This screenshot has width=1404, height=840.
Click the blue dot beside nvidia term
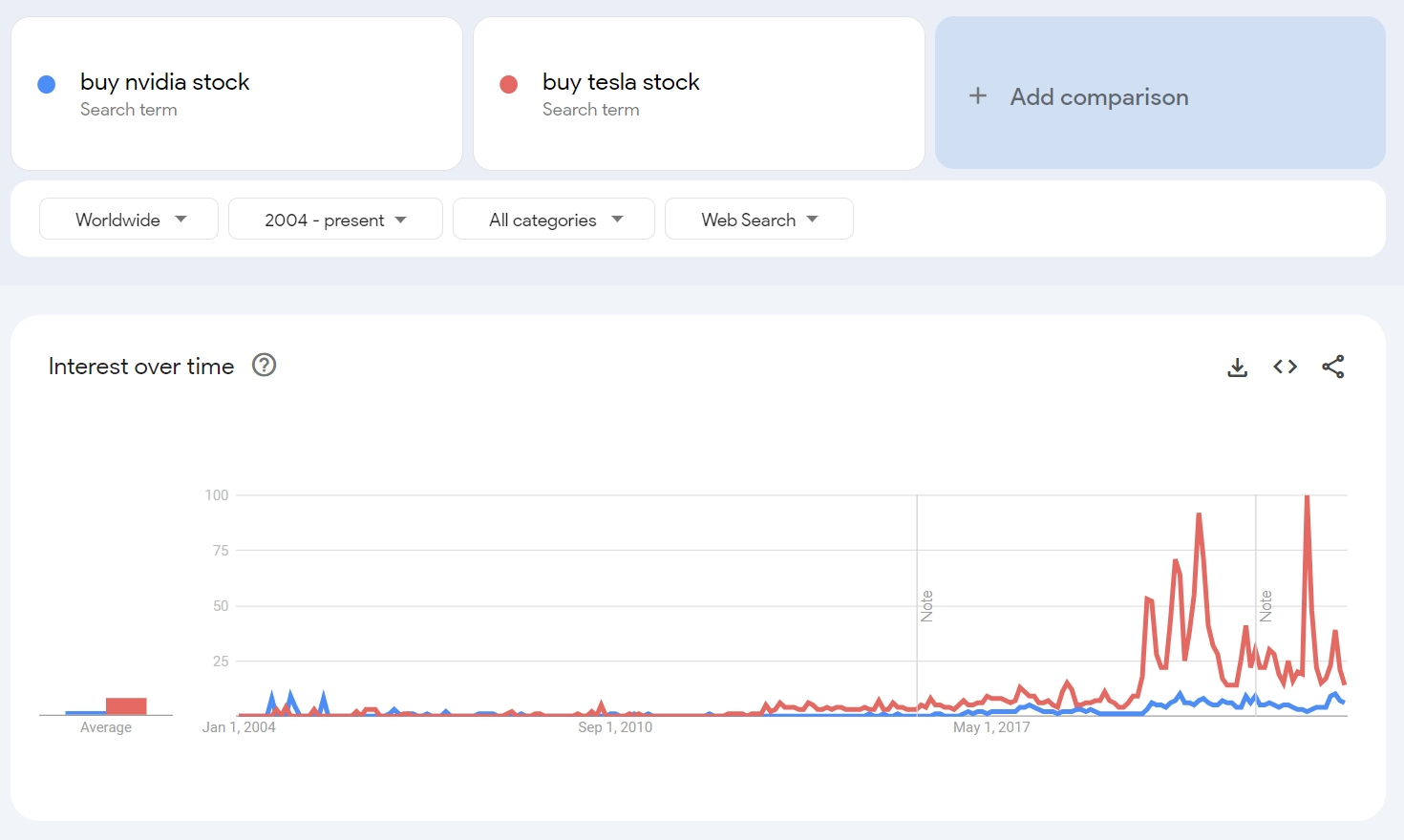(46, 85)
